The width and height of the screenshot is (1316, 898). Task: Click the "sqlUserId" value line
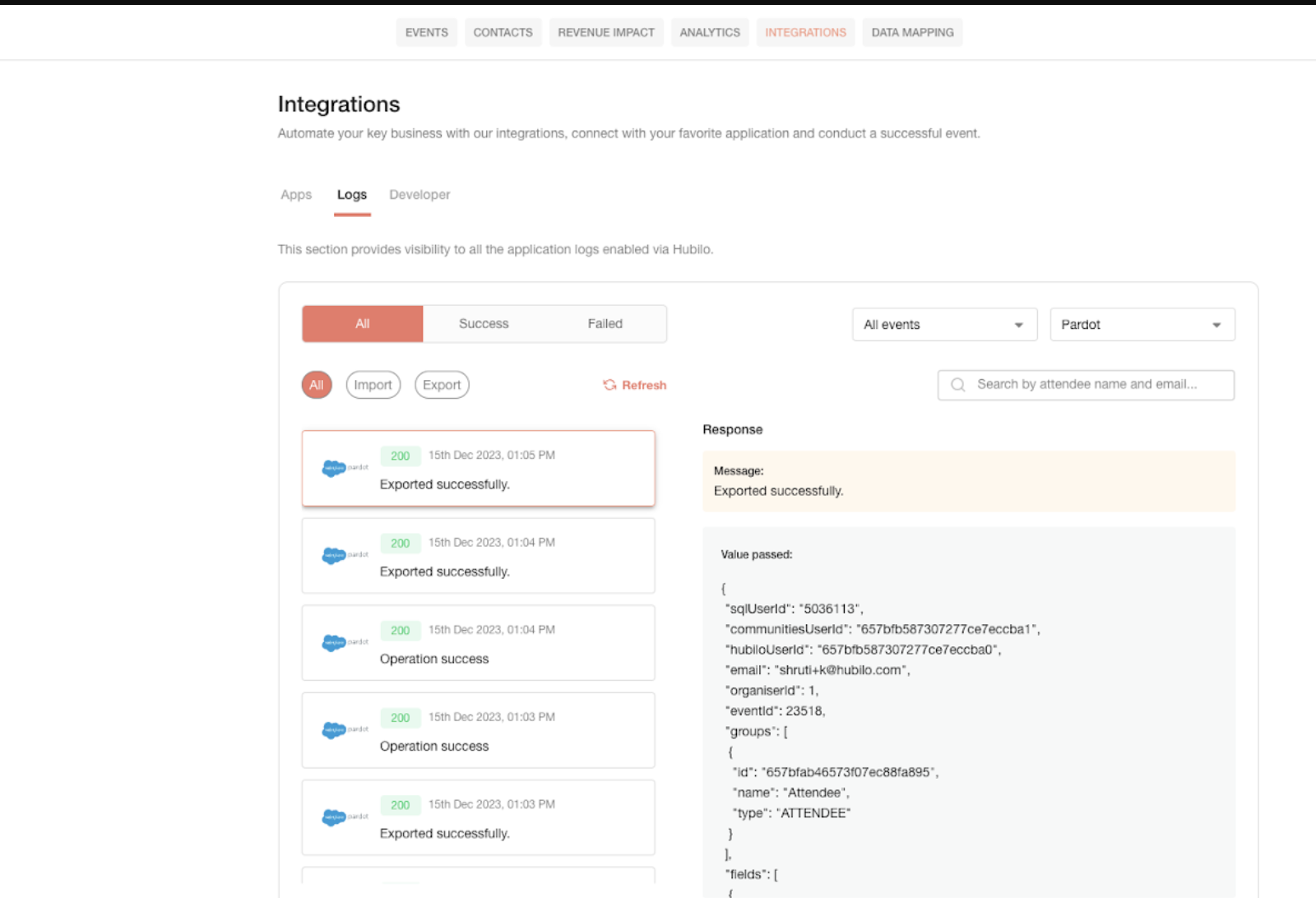(794, 609)
